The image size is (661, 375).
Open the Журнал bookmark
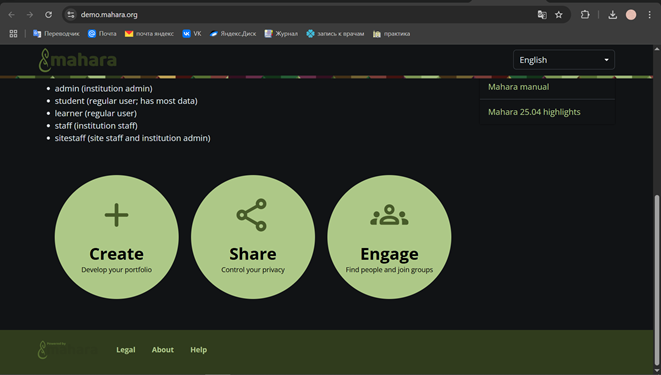tap(281, 34)
